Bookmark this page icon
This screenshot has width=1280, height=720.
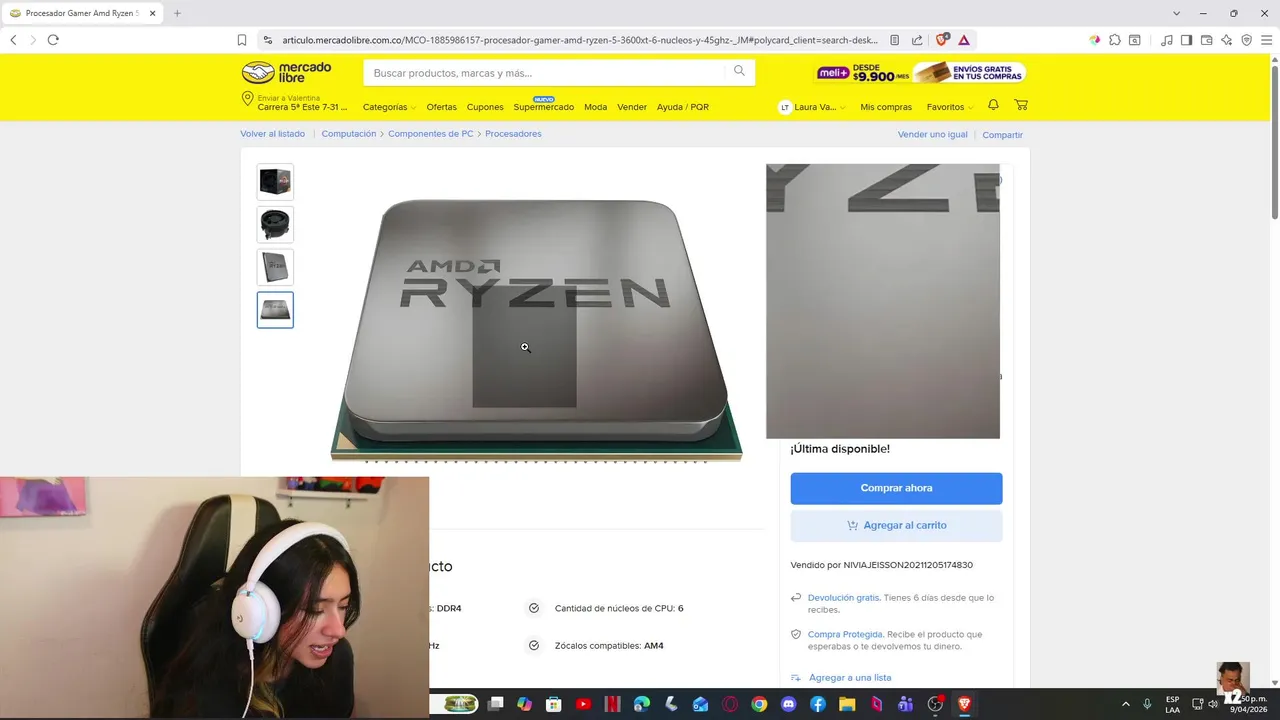[x=242, y=40]
